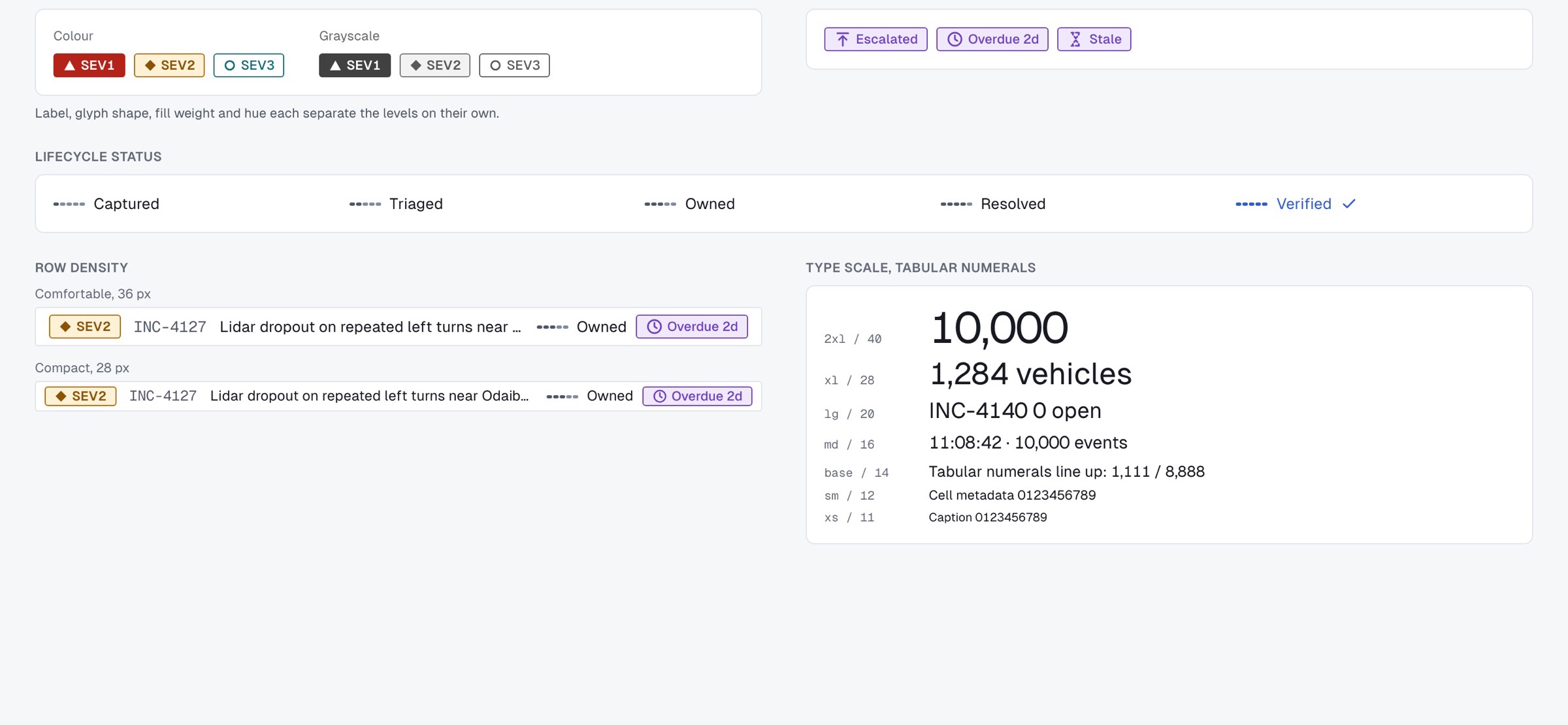Click the amber SEV2 colour badge
This screenshot has height=725, width=1568.
tap(169, 65)
